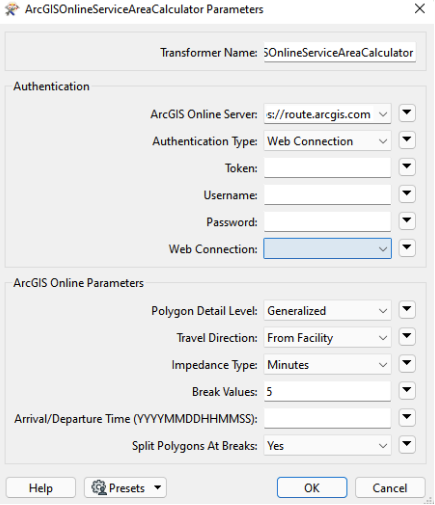Expand the Authentication Type dropdown
The height and width of the screenshot is (505, 435).
click(327, 141)
